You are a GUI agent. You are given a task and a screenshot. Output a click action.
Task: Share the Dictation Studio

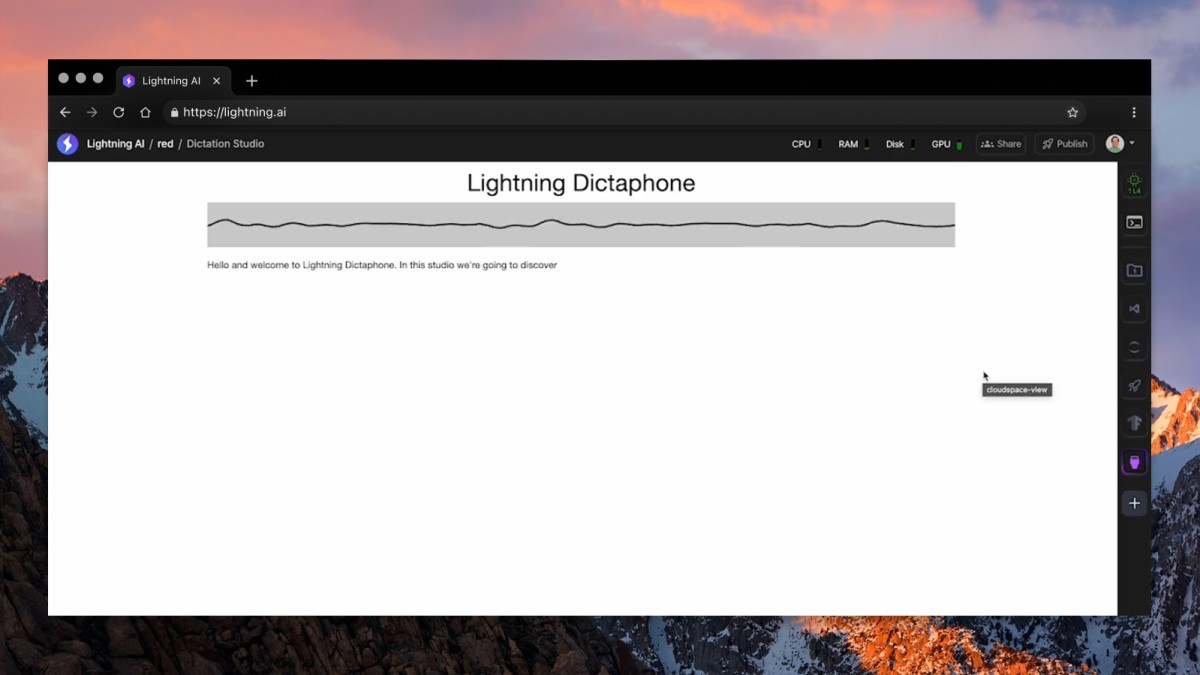click(x=1000, y=143)
